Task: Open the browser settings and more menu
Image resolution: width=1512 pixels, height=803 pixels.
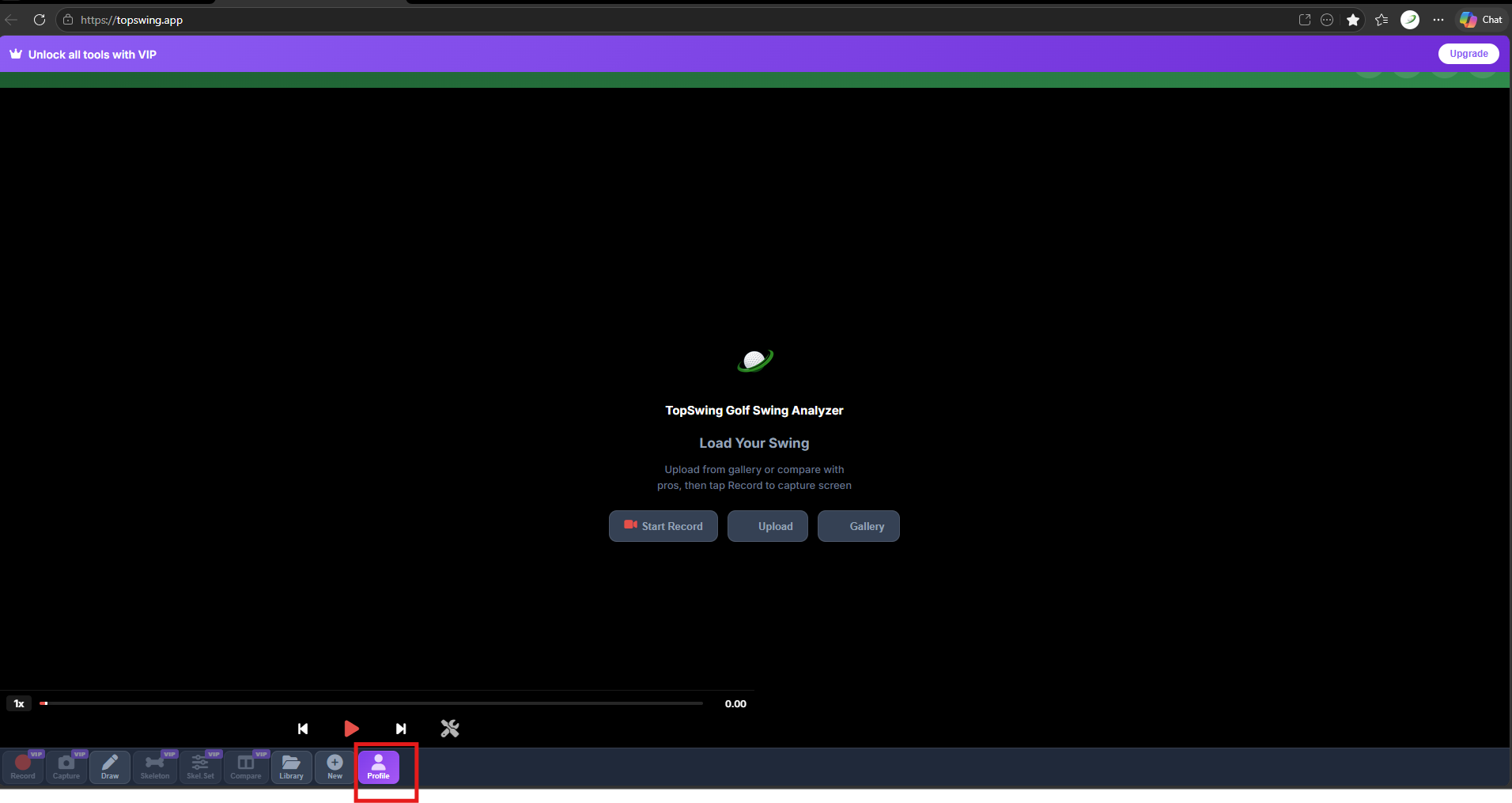Action: tap(1438, 20)
